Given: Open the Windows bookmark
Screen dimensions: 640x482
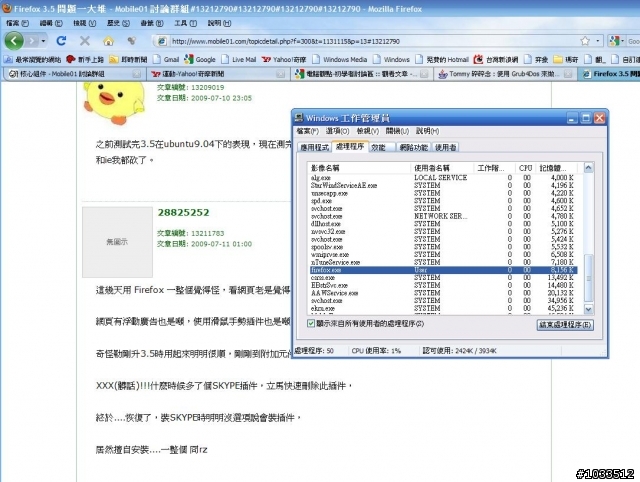Looking at the screenshot, I should click(391, 60).
